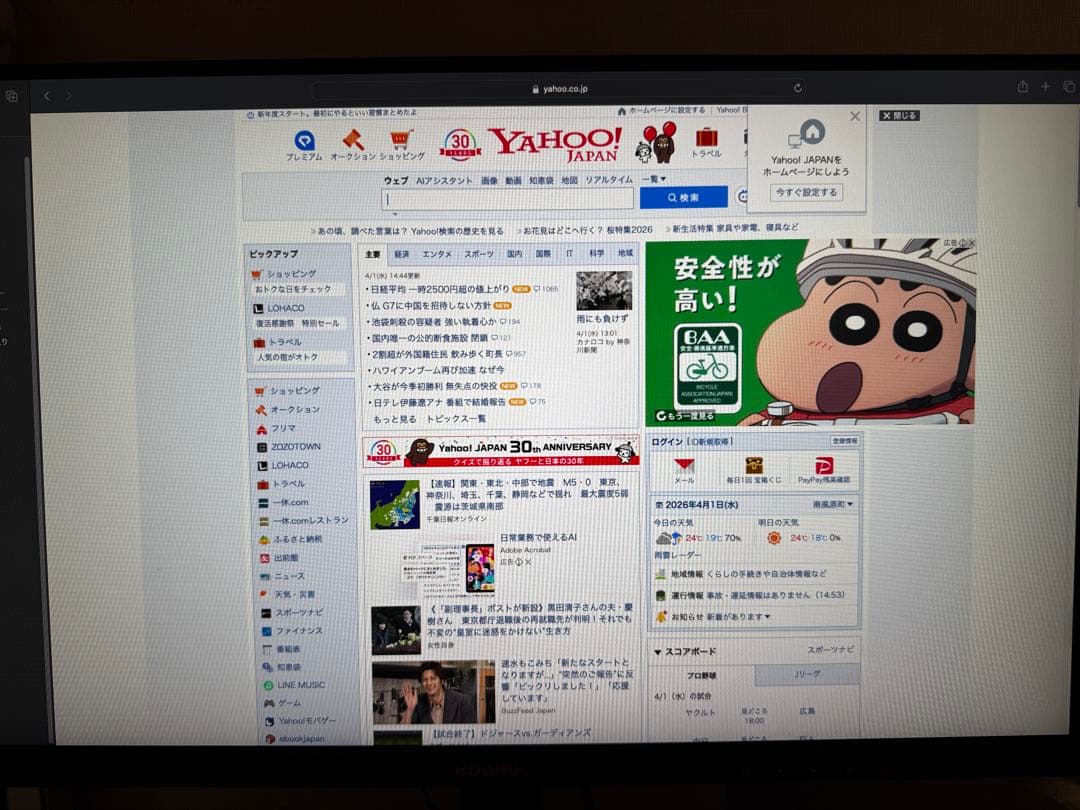
Task: Click the blue 検索 search button
Action: [683, 198]
